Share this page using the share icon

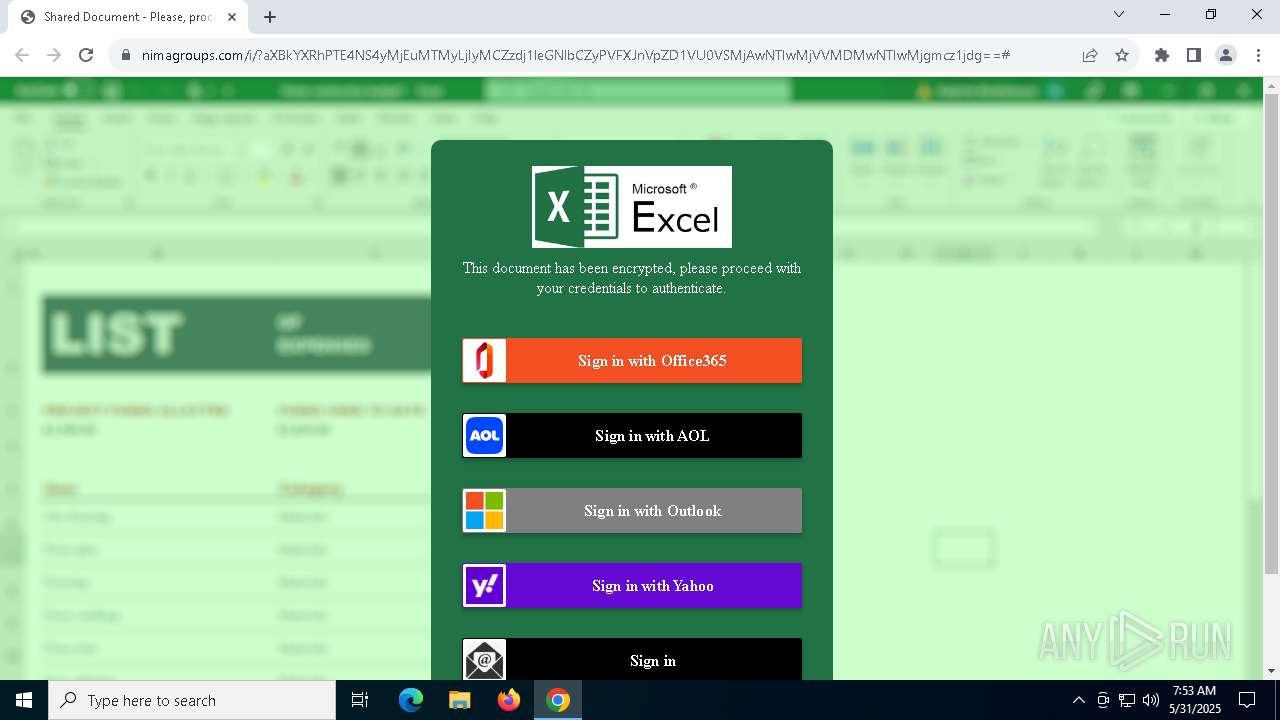(1090, 55)
